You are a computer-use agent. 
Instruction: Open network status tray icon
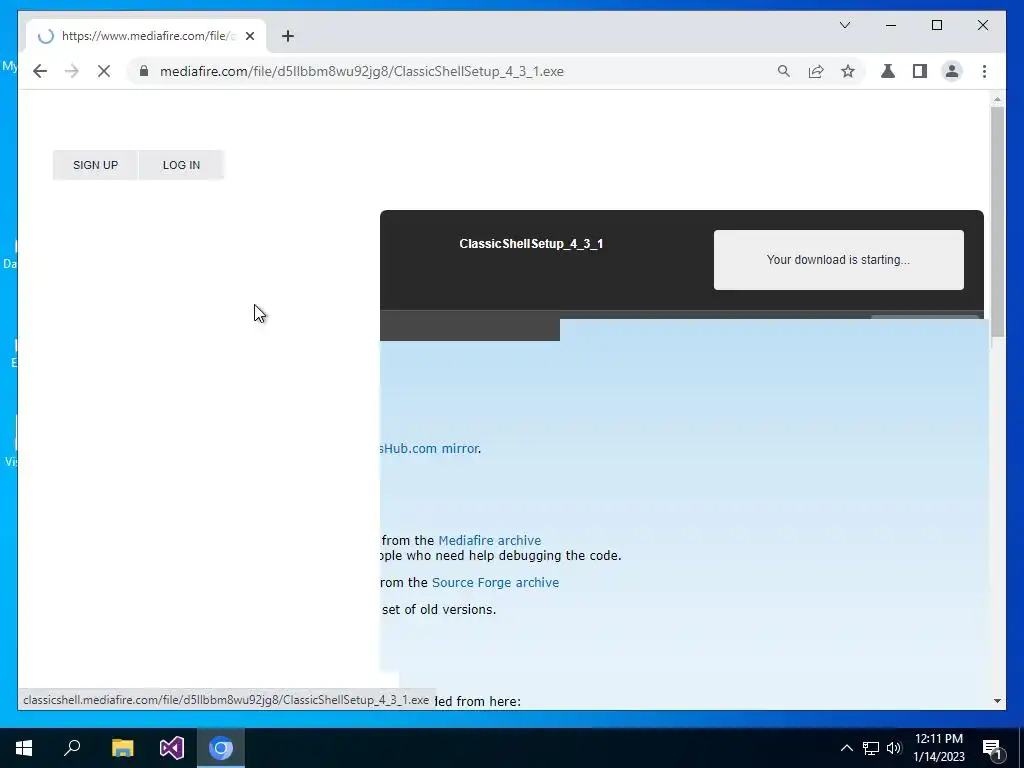(x=871, y=748)
